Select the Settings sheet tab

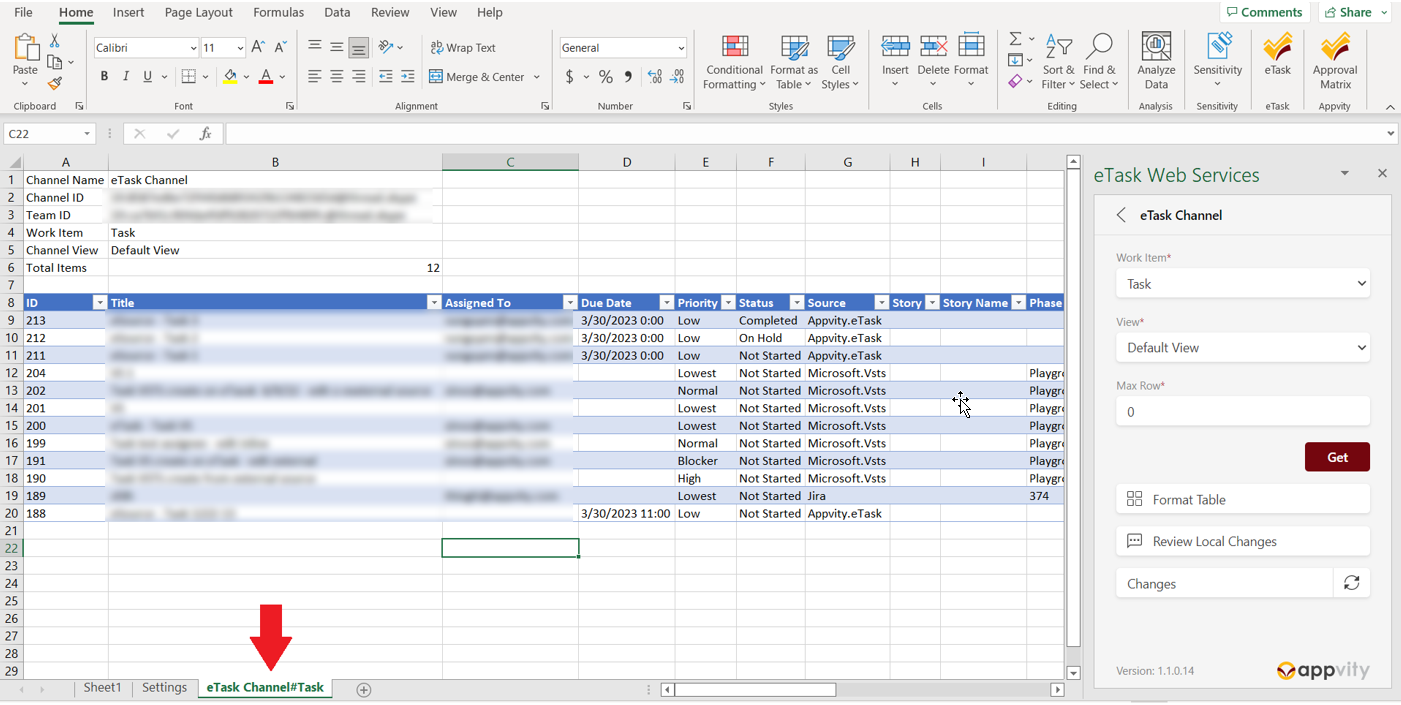[164, 688]
